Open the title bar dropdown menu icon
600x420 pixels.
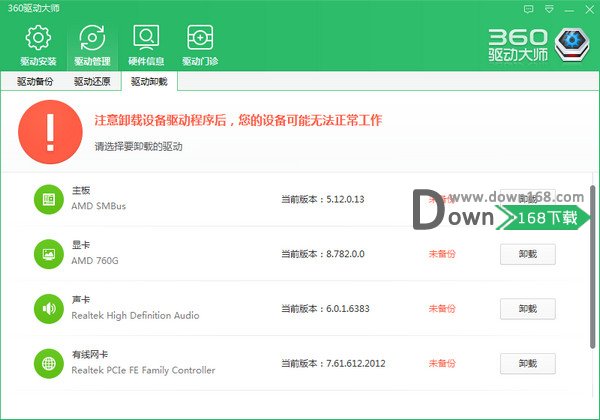(549, 9)
